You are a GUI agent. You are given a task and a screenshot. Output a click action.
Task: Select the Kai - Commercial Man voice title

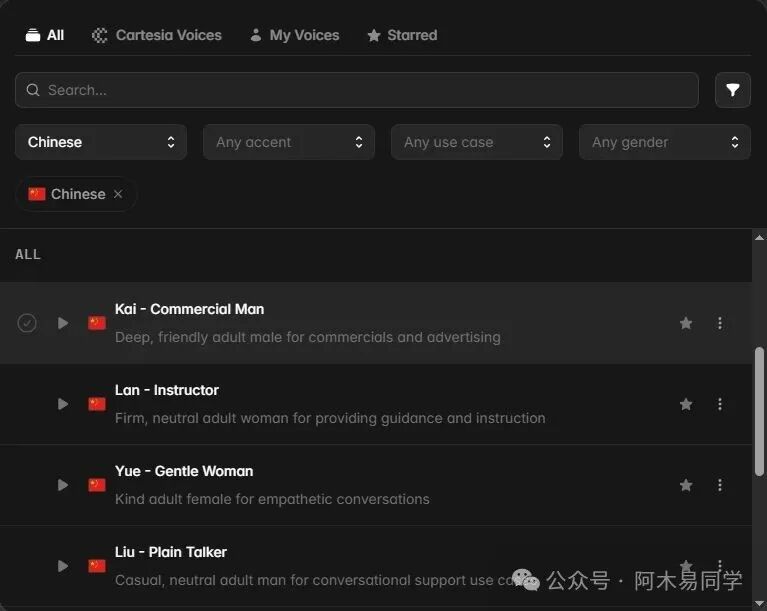189,309
